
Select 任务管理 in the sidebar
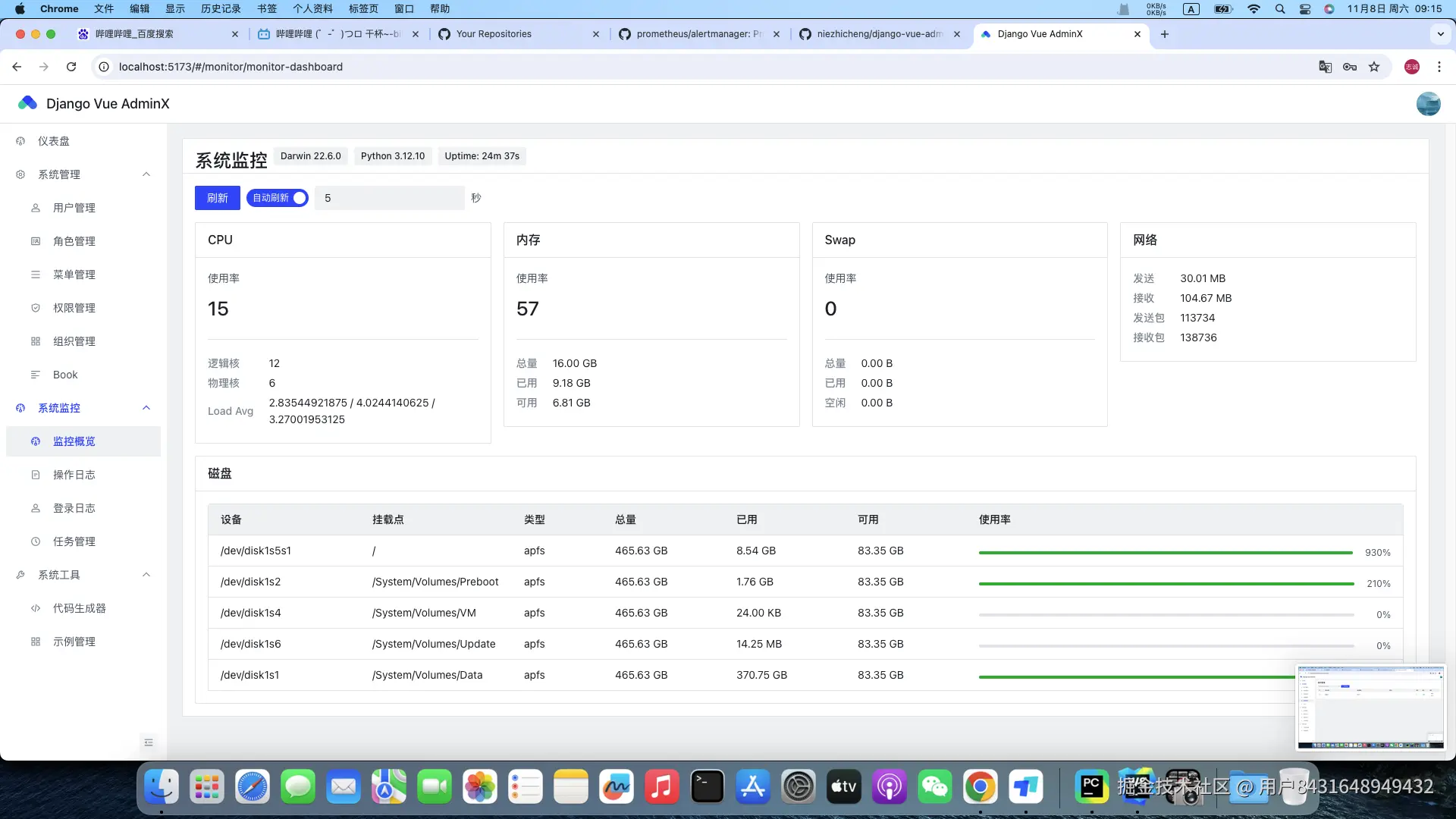[74, 541]
